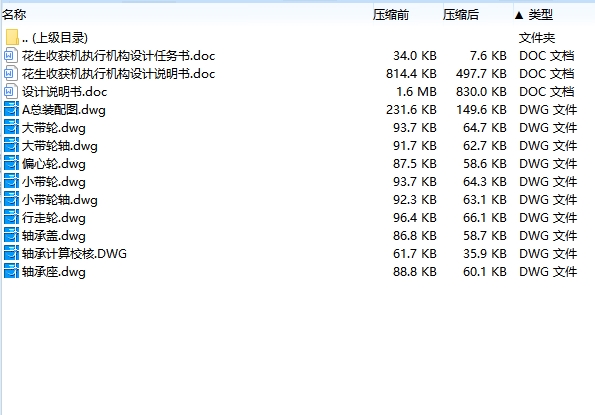Screen dimensions: 595x415
Task: Click the 830.0 KB compressed size cell
Action: pos(481,92)
